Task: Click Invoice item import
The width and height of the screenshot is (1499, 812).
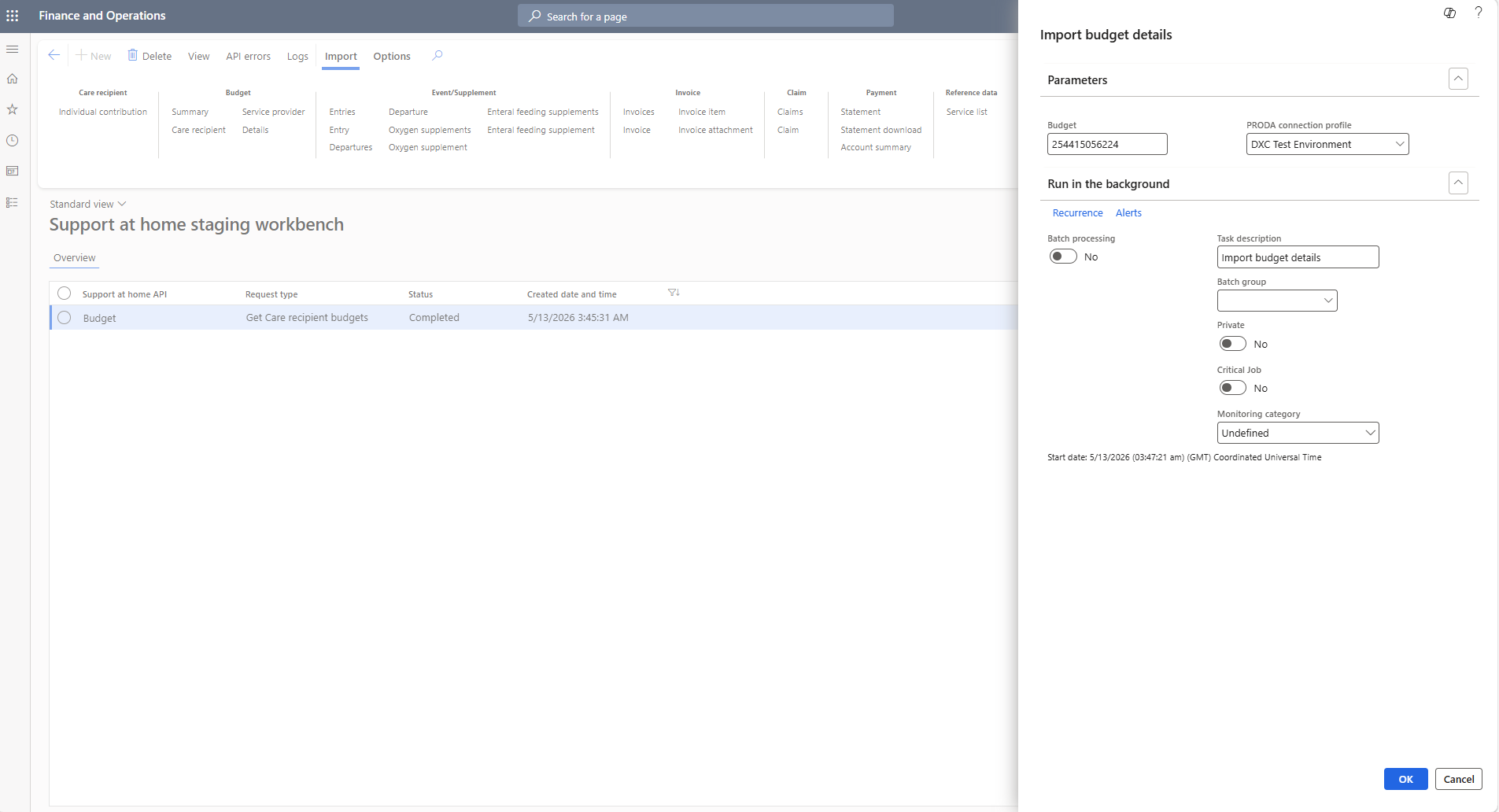Action: point(702,112)
